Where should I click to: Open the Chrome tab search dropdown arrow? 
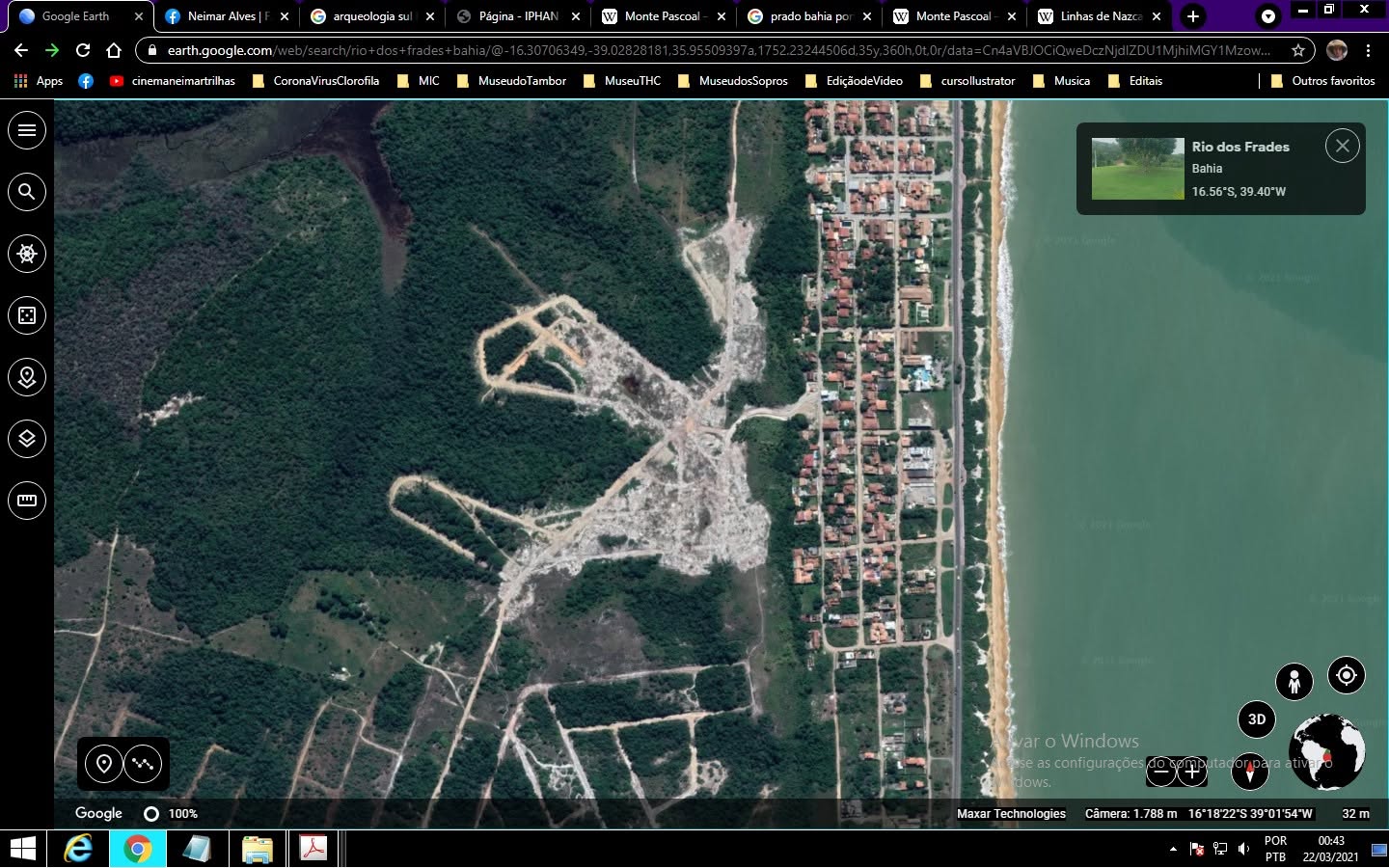click(x=1268, y=16)
